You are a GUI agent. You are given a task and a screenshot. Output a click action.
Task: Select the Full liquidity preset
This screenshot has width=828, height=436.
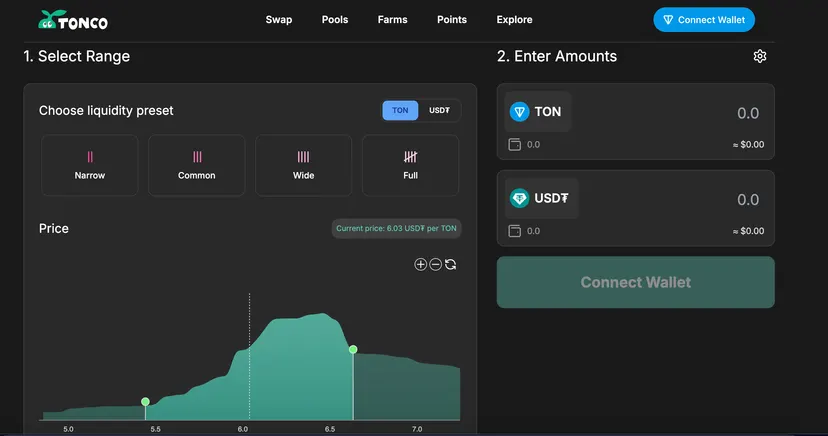410,165
